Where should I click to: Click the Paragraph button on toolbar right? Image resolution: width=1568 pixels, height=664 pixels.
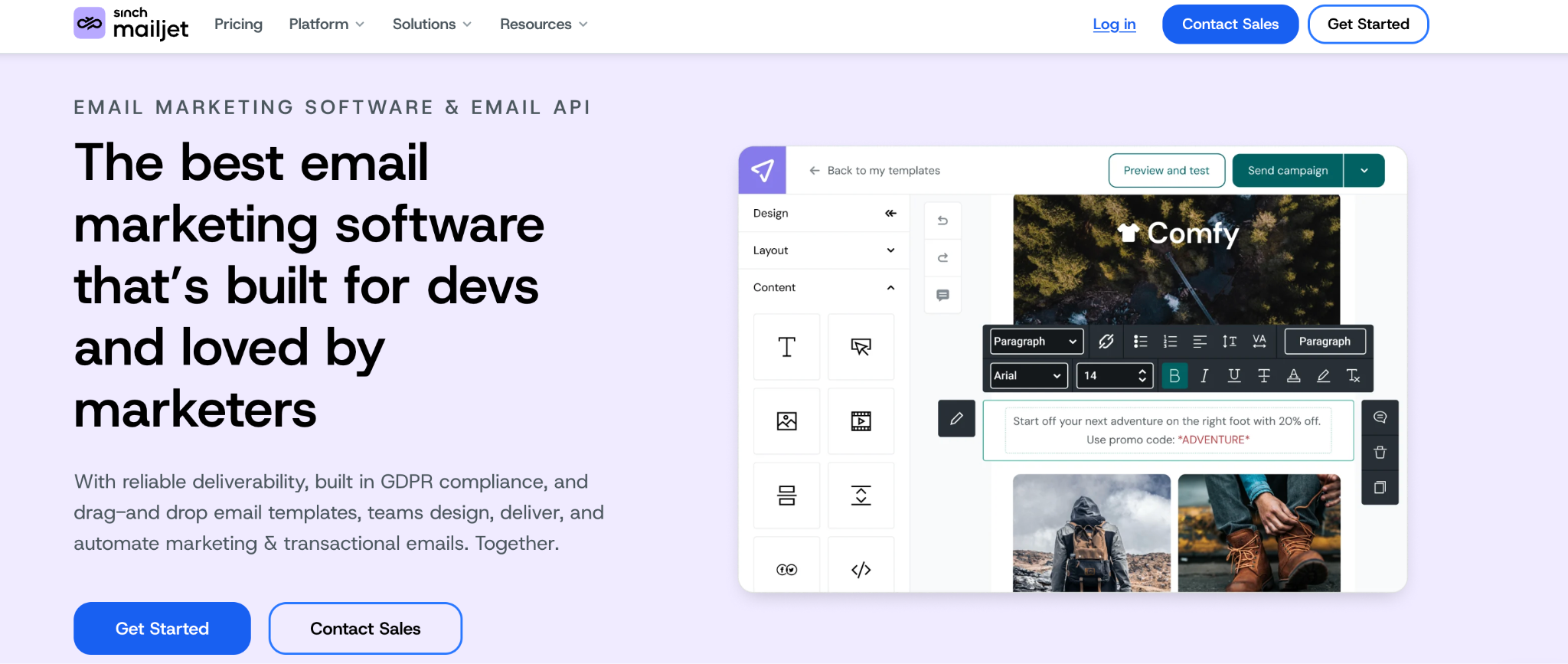click(1325, 342)
